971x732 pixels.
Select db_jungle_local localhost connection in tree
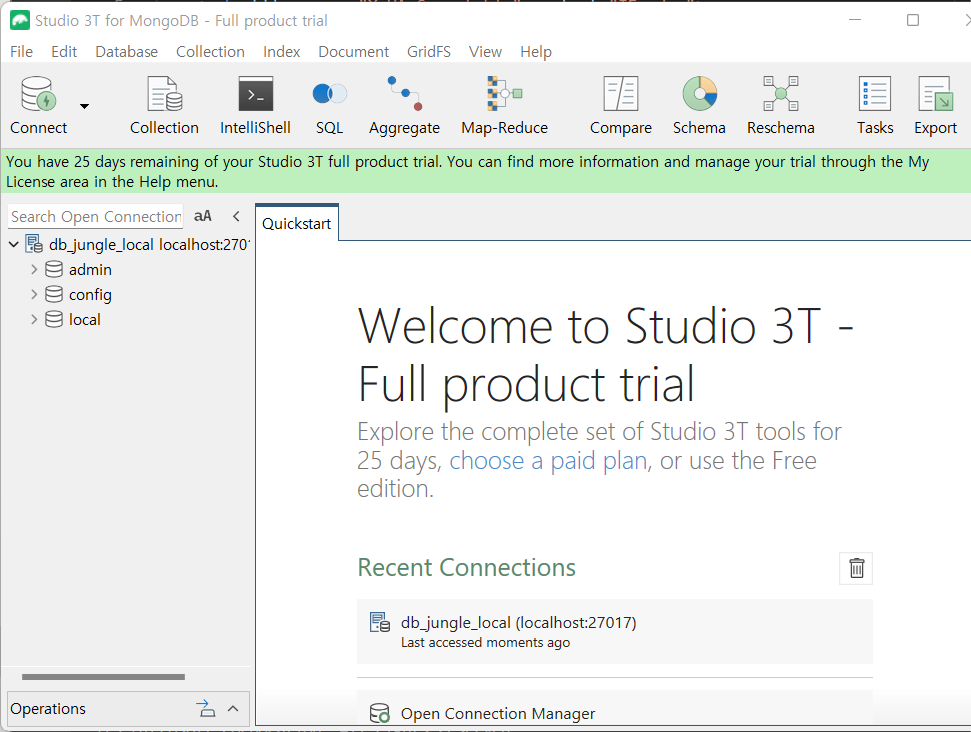(x=149, y=245)
